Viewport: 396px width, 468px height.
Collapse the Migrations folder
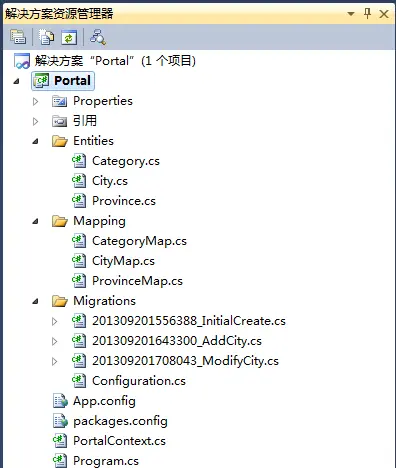click(35, 302)
